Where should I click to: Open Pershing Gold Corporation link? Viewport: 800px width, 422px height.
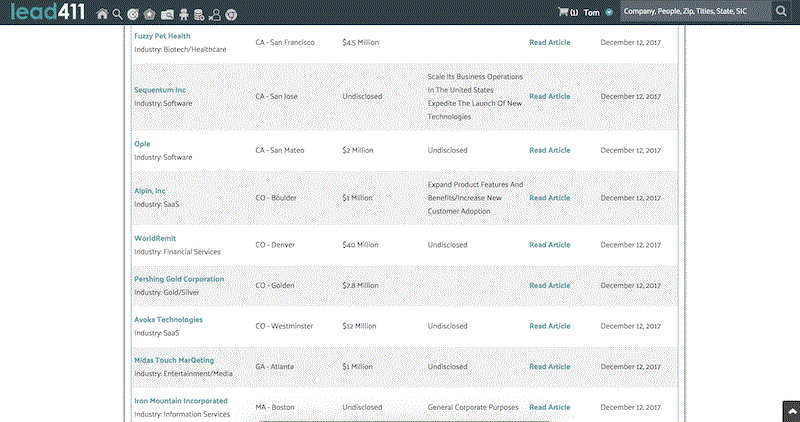179,279
